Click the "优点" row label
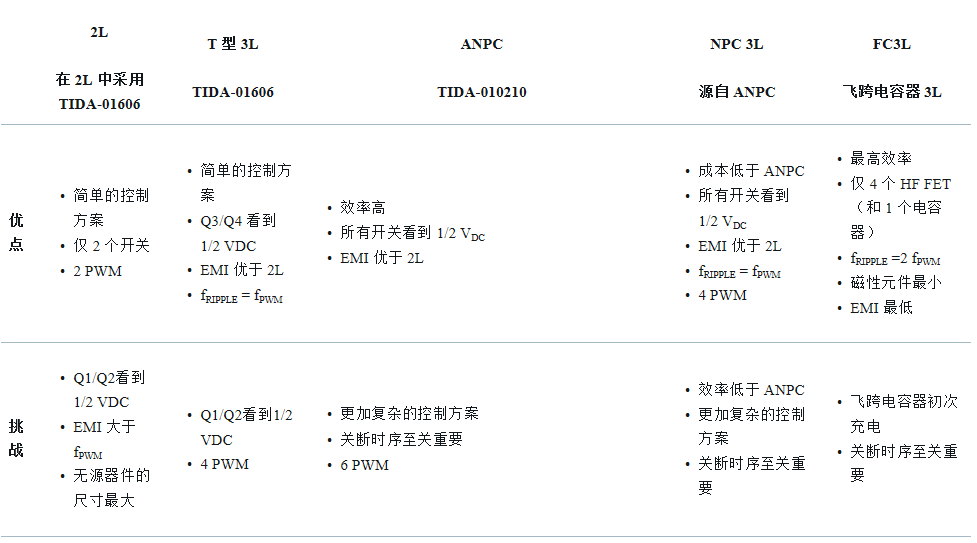The width and height of the screenshot is (977, 543). coord(16,232)
